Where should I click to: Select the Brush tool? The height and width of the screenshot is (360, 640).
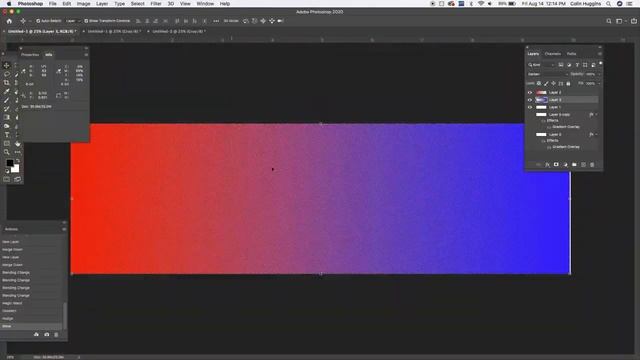(x=7, y=100)
